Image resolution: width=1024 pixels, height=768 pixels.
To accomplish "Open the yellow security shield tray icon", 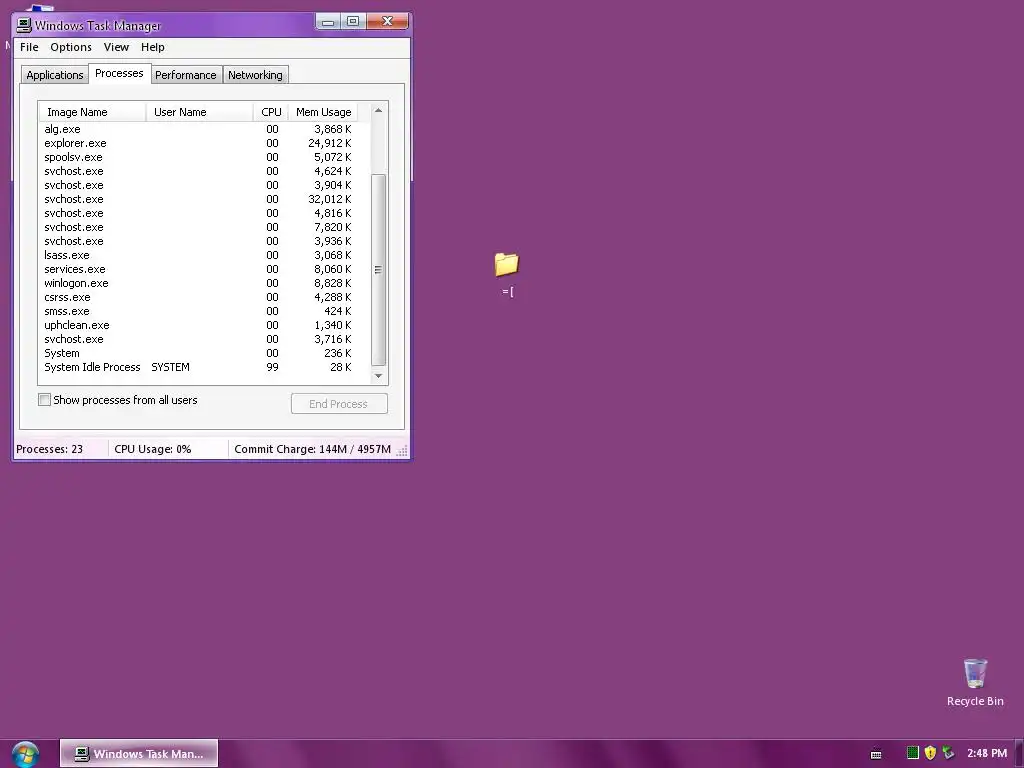I will (930, 753).
